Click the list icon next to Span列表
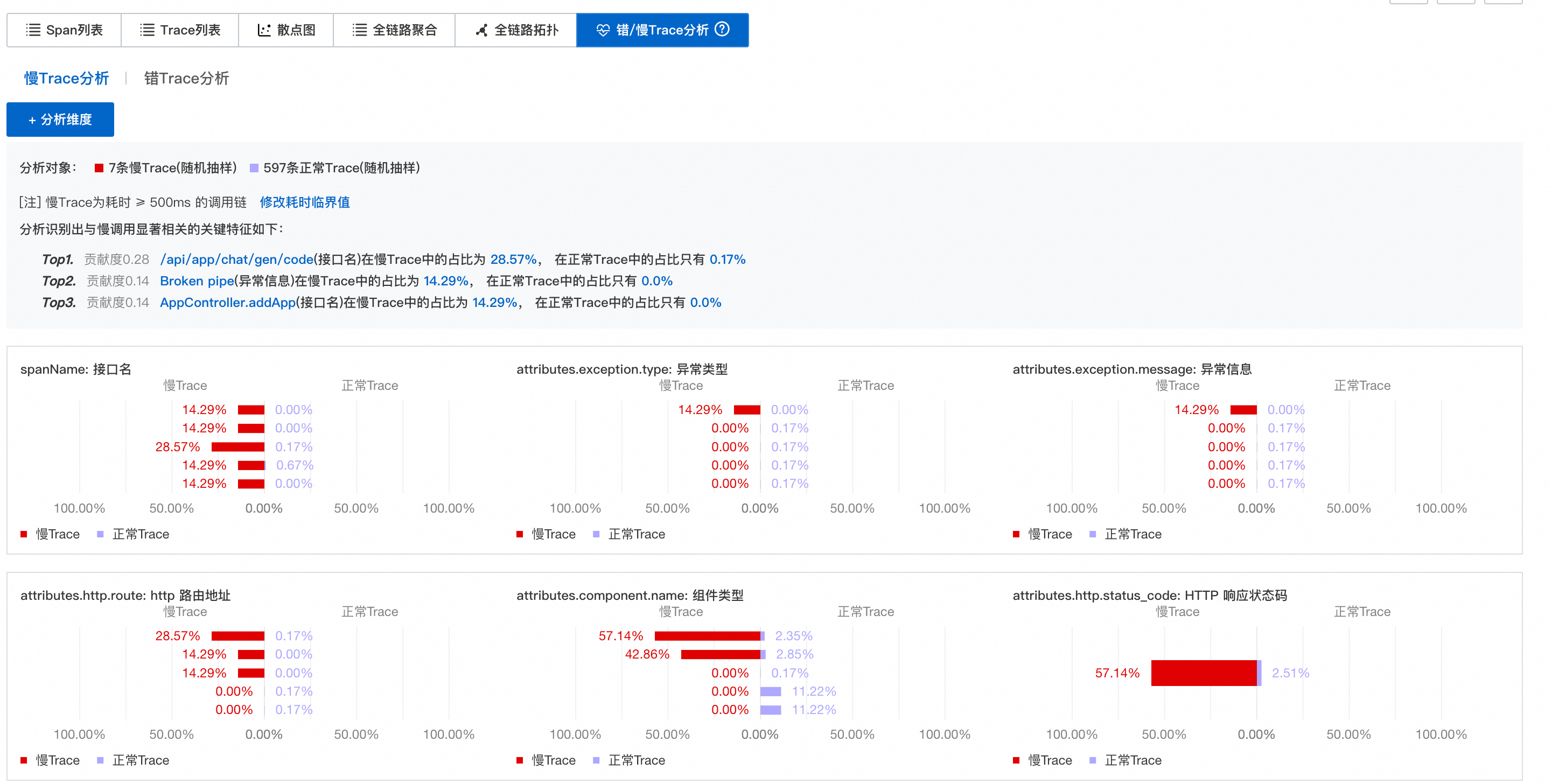The image size is (1552, 784). pyautogui.click(x=33, y=30)
